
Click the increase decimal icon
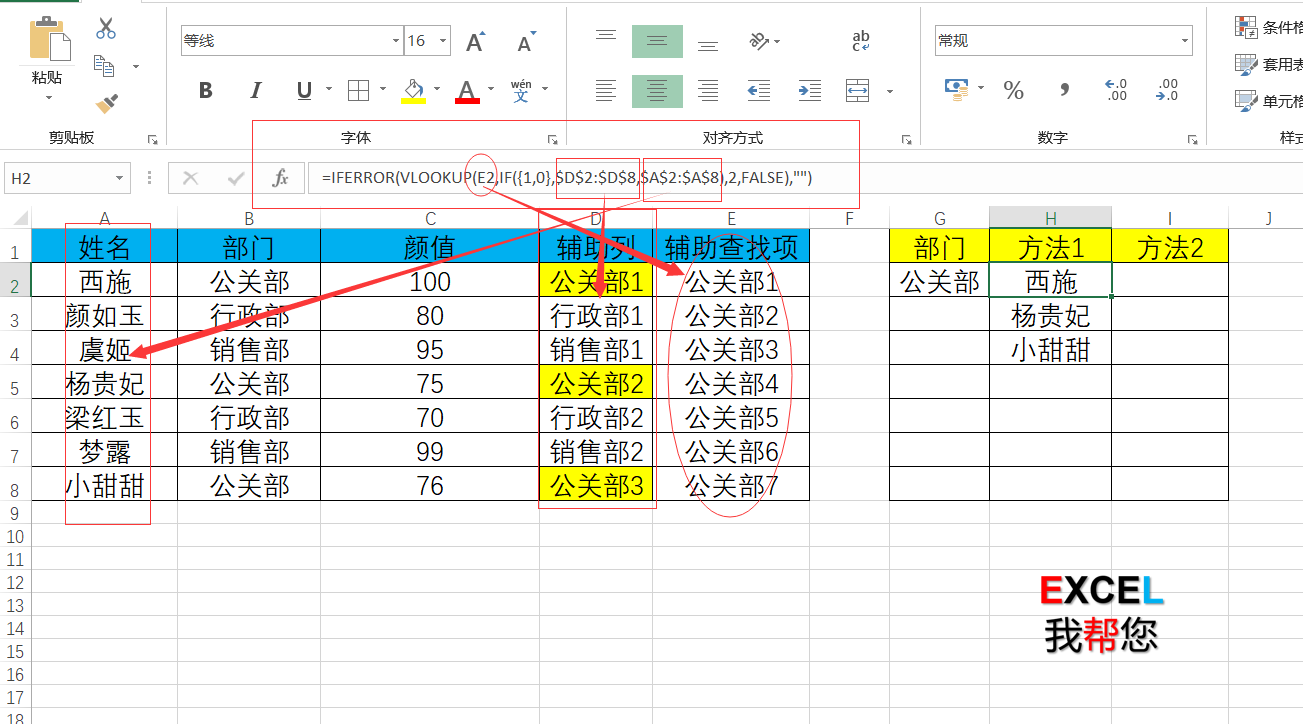[1116, 91]
